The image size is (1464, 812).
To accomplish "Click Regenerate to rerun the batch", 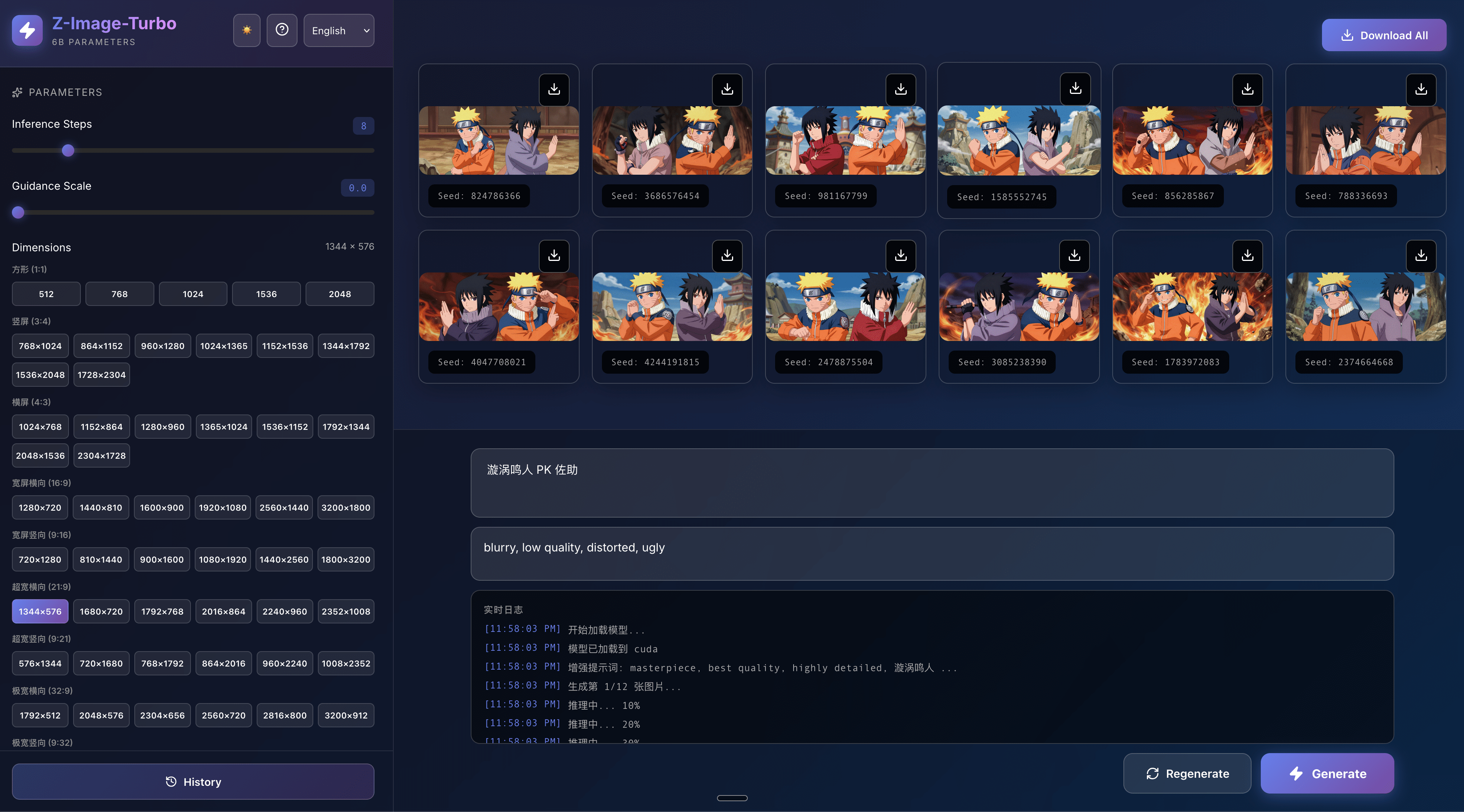I will 1187,774.
